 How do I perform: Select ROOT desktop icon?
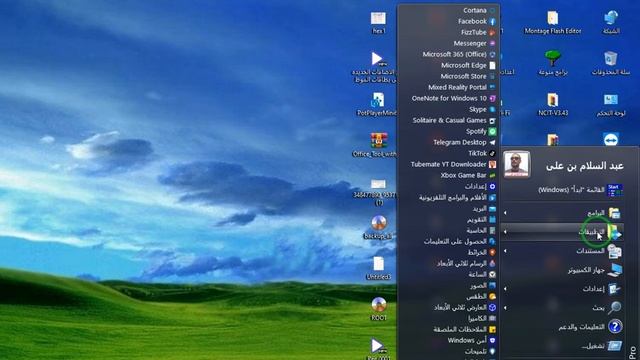pyautogui.click(x=379, y=309)
